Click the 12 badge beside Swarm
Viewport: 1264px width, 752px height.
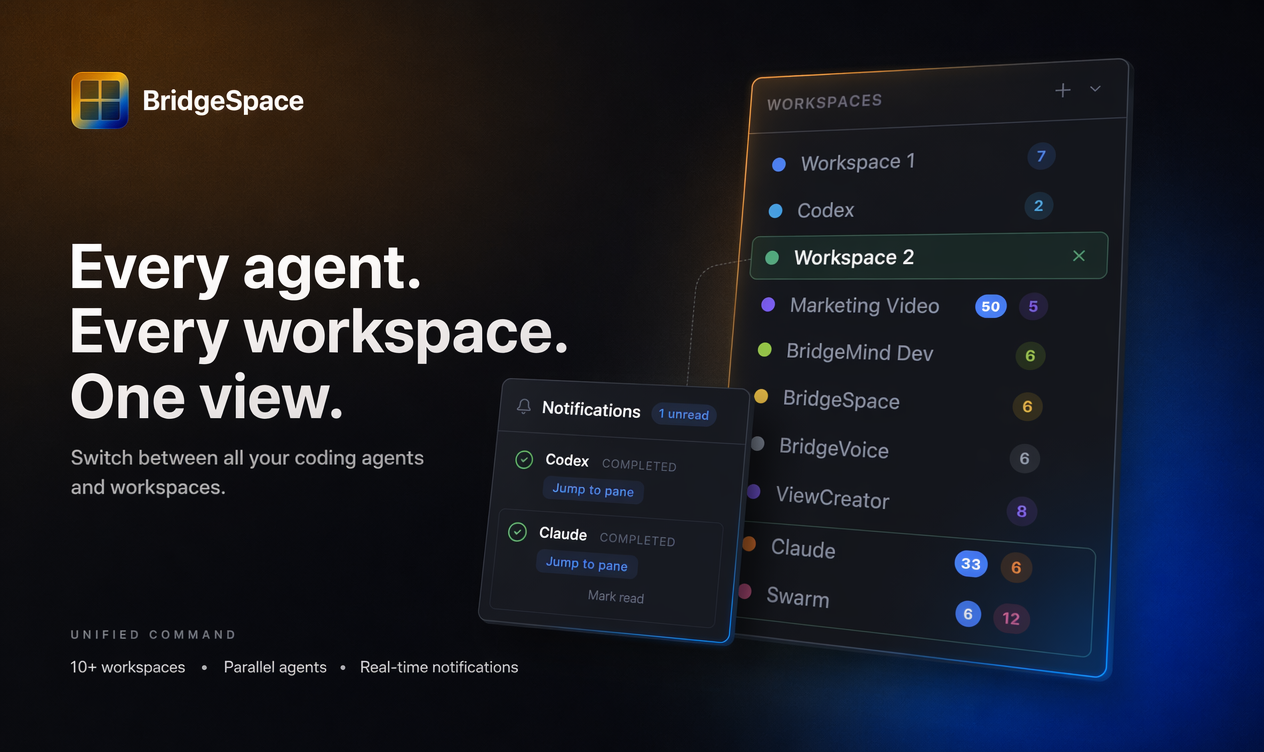click(x=1011, y=619)
